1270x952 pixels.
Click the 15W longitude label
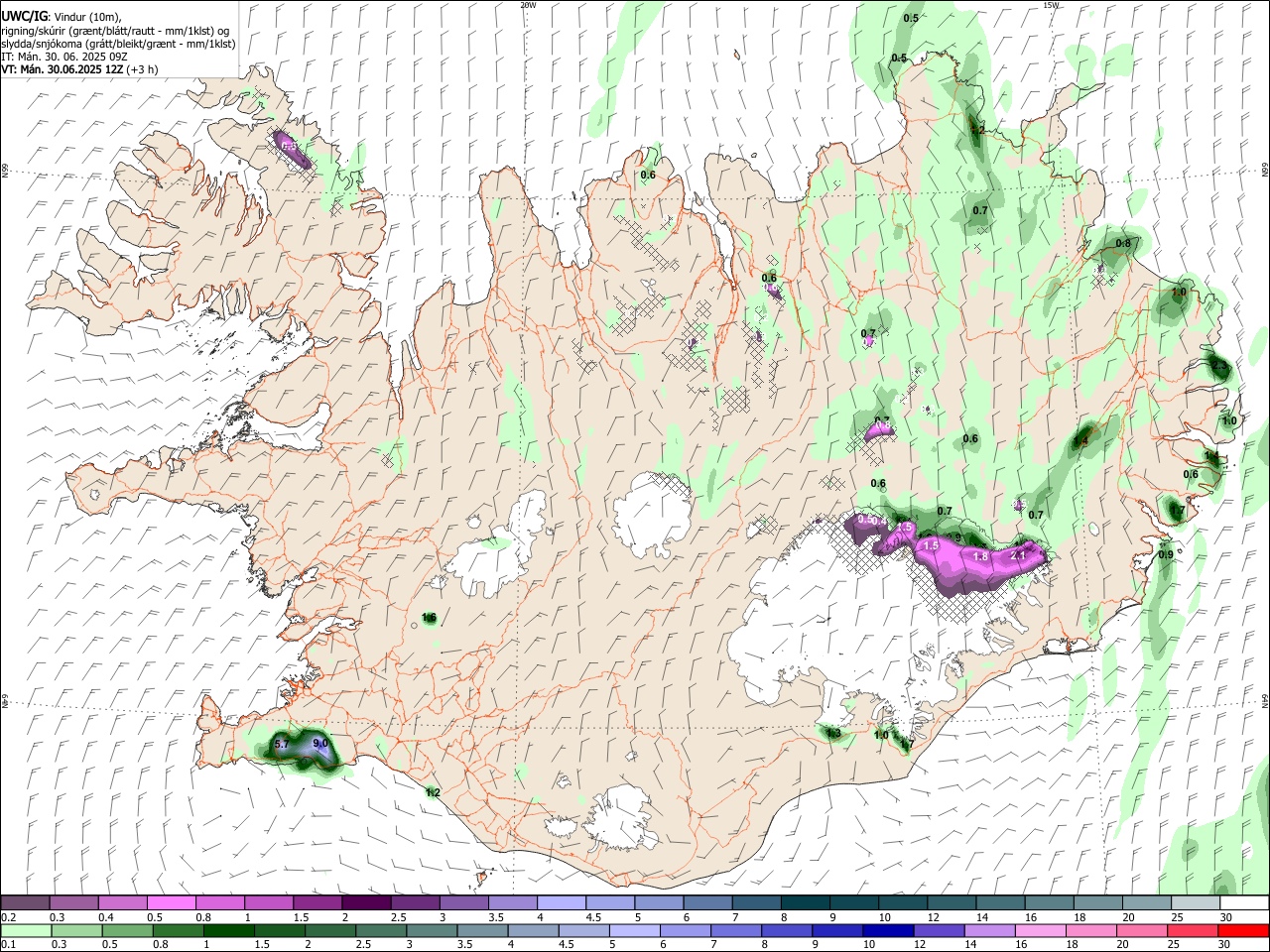1051,5
